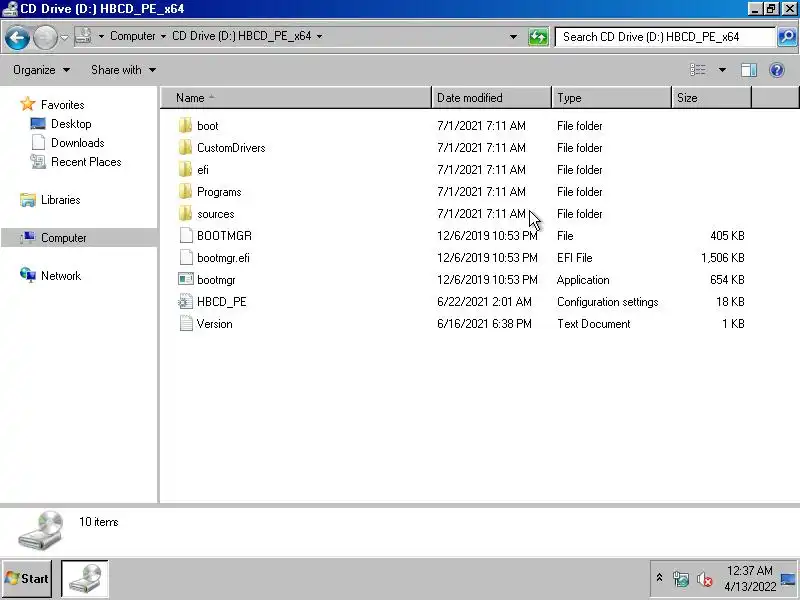Viewport: 800px width, 600px height.
Task: Focus the Search CD Drive input field
Action: coord(665,37)
